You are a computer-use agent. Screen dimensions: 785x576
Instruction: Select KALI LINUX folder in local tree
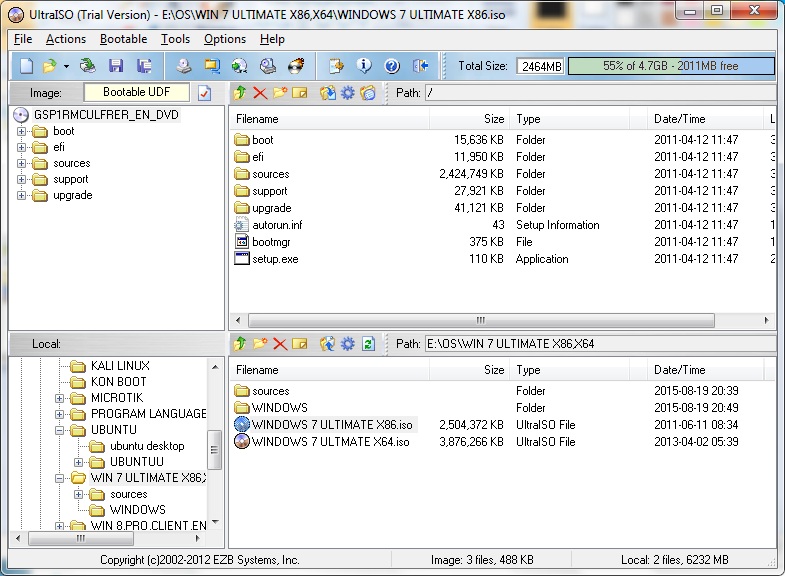pos(120,366)
